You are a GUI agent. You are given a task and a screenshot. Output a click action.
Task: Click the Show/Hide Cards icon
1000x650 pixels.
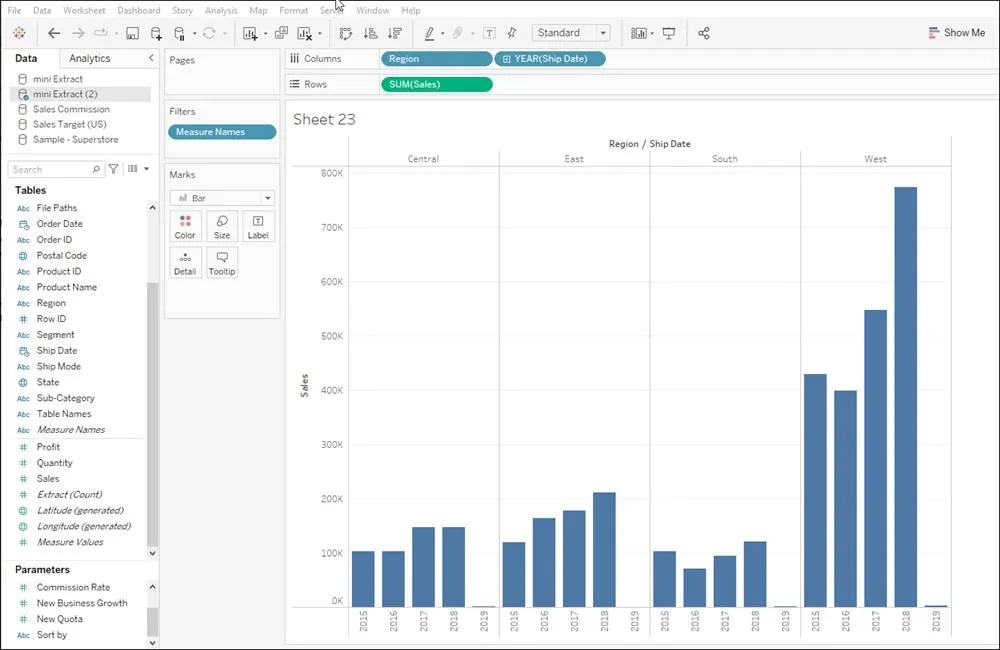point(638,33)
